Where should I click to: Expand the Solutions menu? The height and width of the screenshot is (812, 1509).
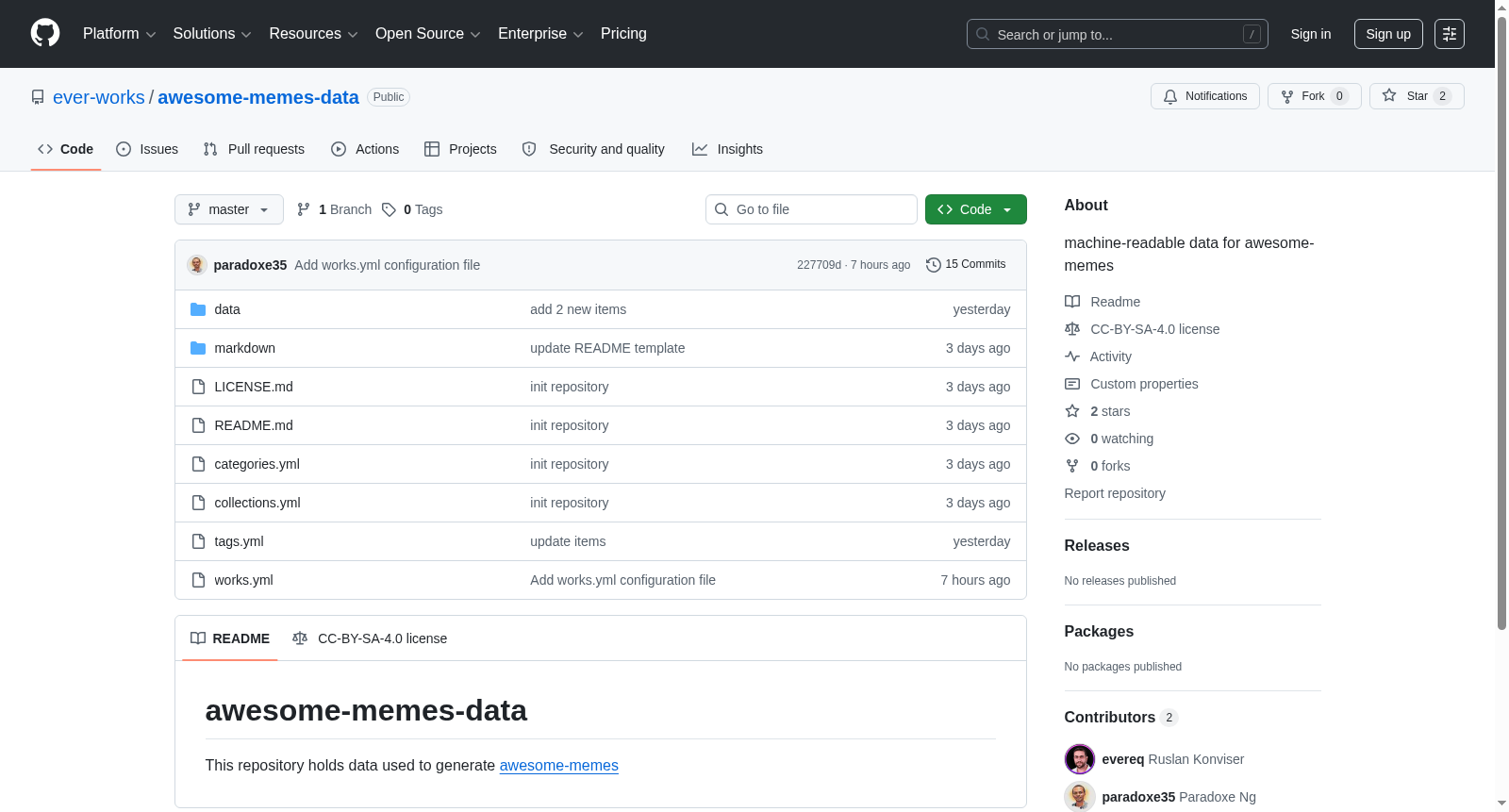pyautogui.click(x=212, y=34)
